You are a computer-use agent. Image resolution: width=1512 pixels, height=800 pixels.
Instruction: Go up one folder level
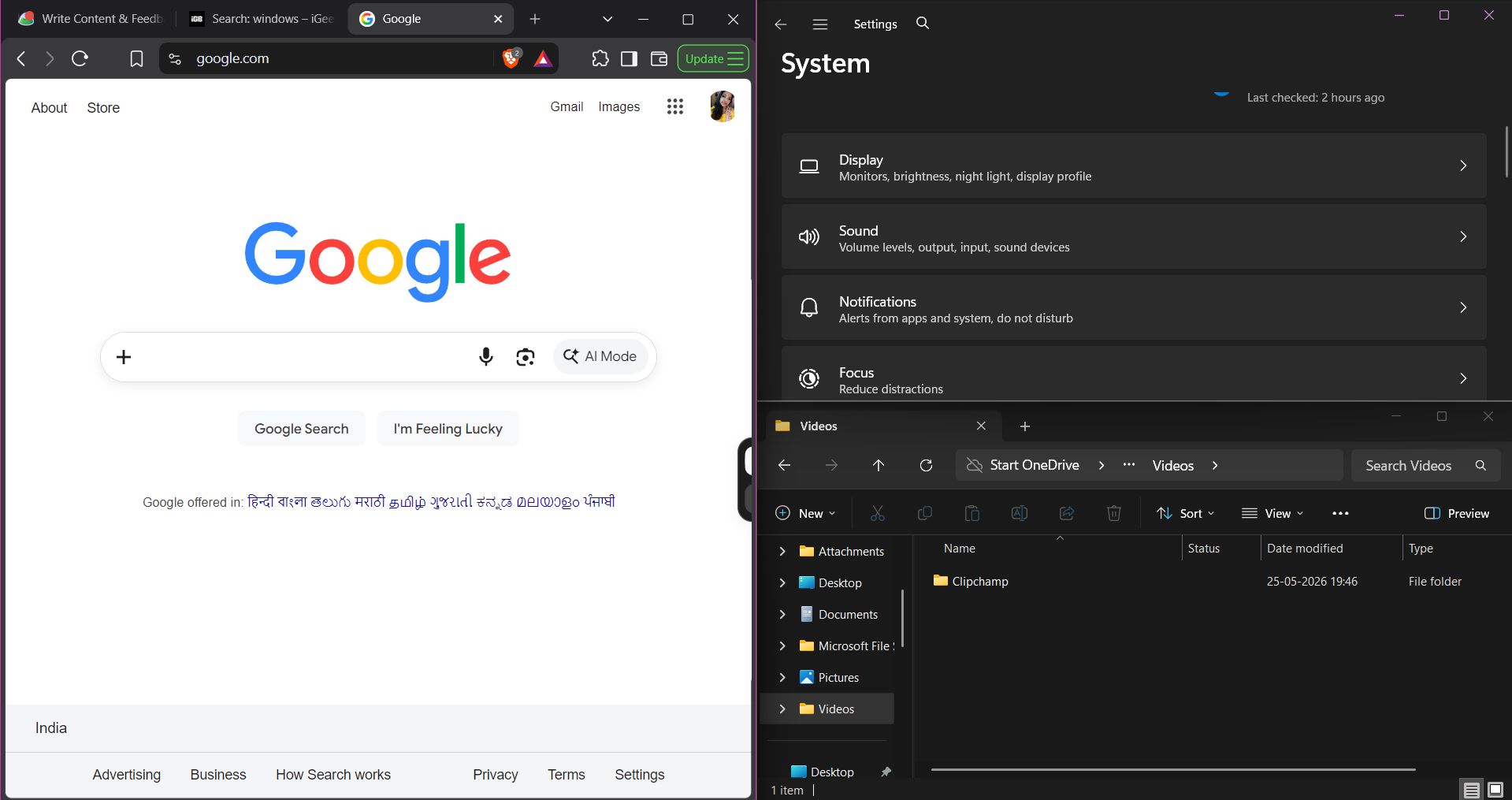879,465
